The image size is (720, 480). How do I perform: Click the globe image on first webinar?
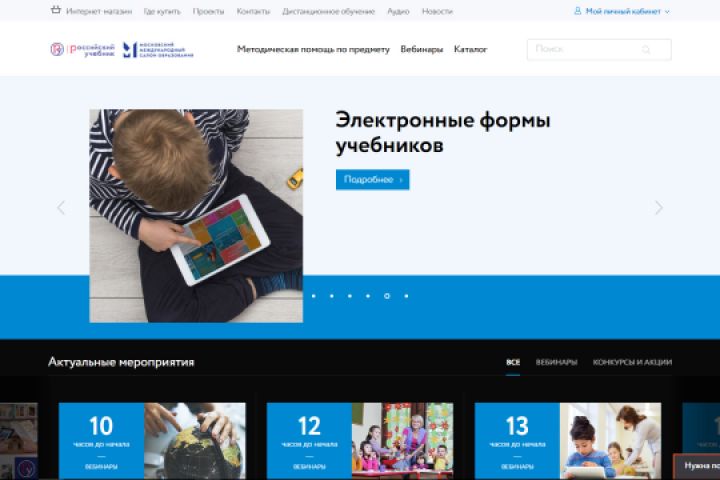[195, 441]
